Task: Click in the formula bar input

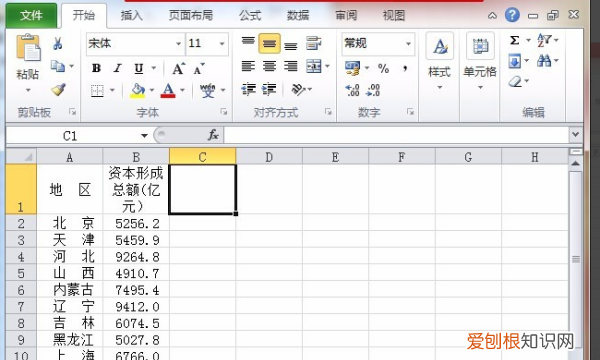Action: pyautogui.click(x=396, y=135)
